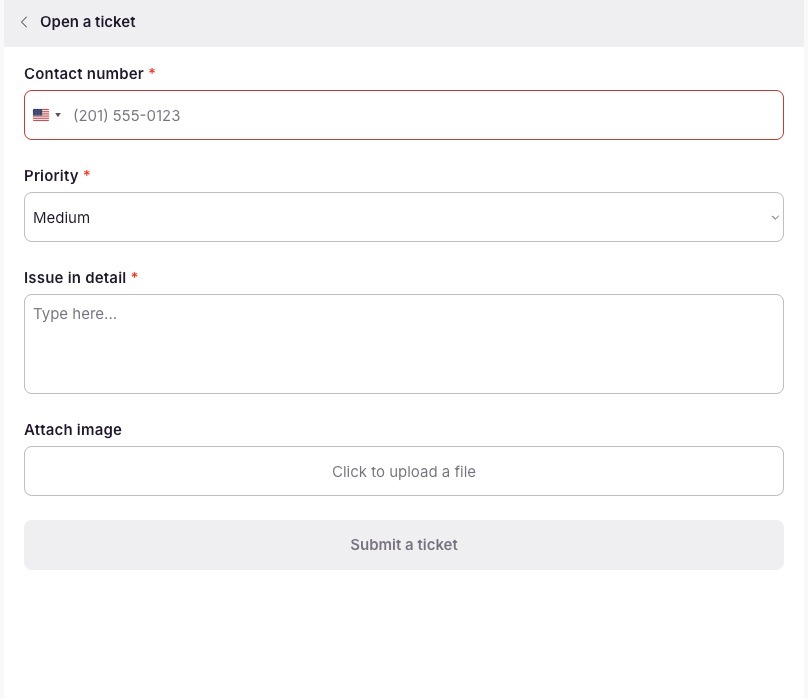This screenshot has width=808, height=699.
Task: Expand the phone country flag menu
Action: [x=46, y=115]
